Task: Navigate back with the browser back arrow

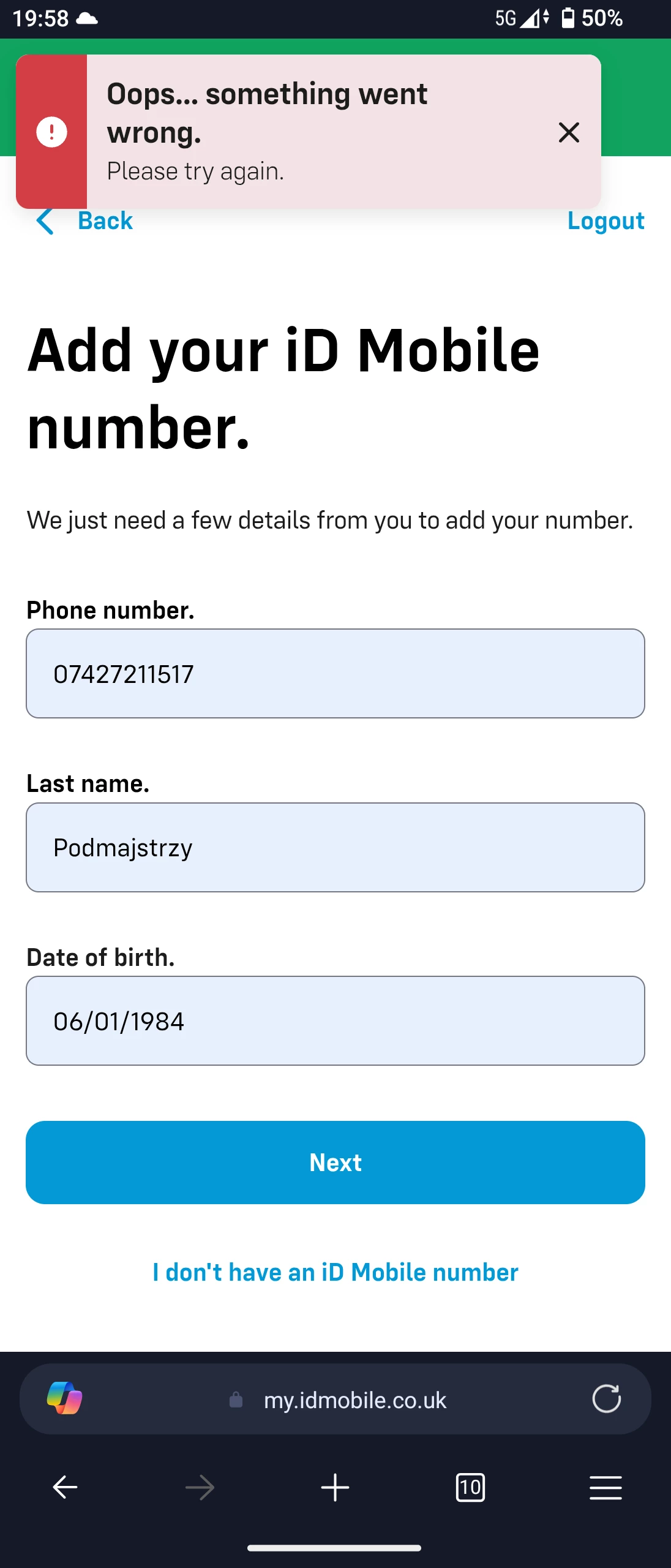Action: point(65,1487)
